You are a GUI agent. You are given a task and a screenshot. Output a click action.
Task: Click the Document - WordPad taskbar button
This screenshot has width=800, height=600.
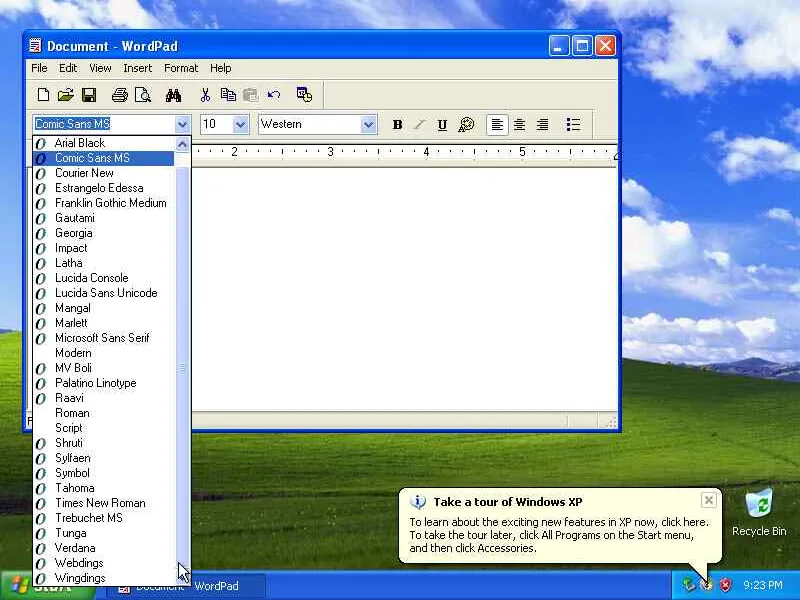pos(187,586)
